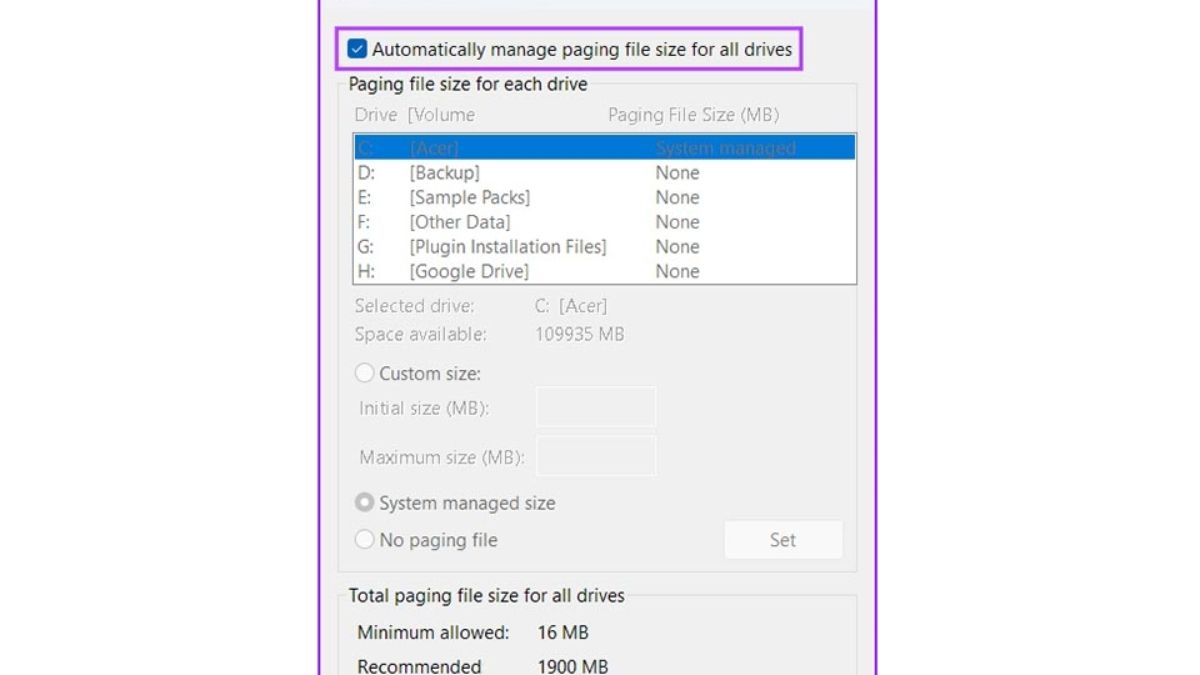Select System managed size radio button
Image resolution: width=1200 pixels, height=675 pixels.
tap(365, 503)
